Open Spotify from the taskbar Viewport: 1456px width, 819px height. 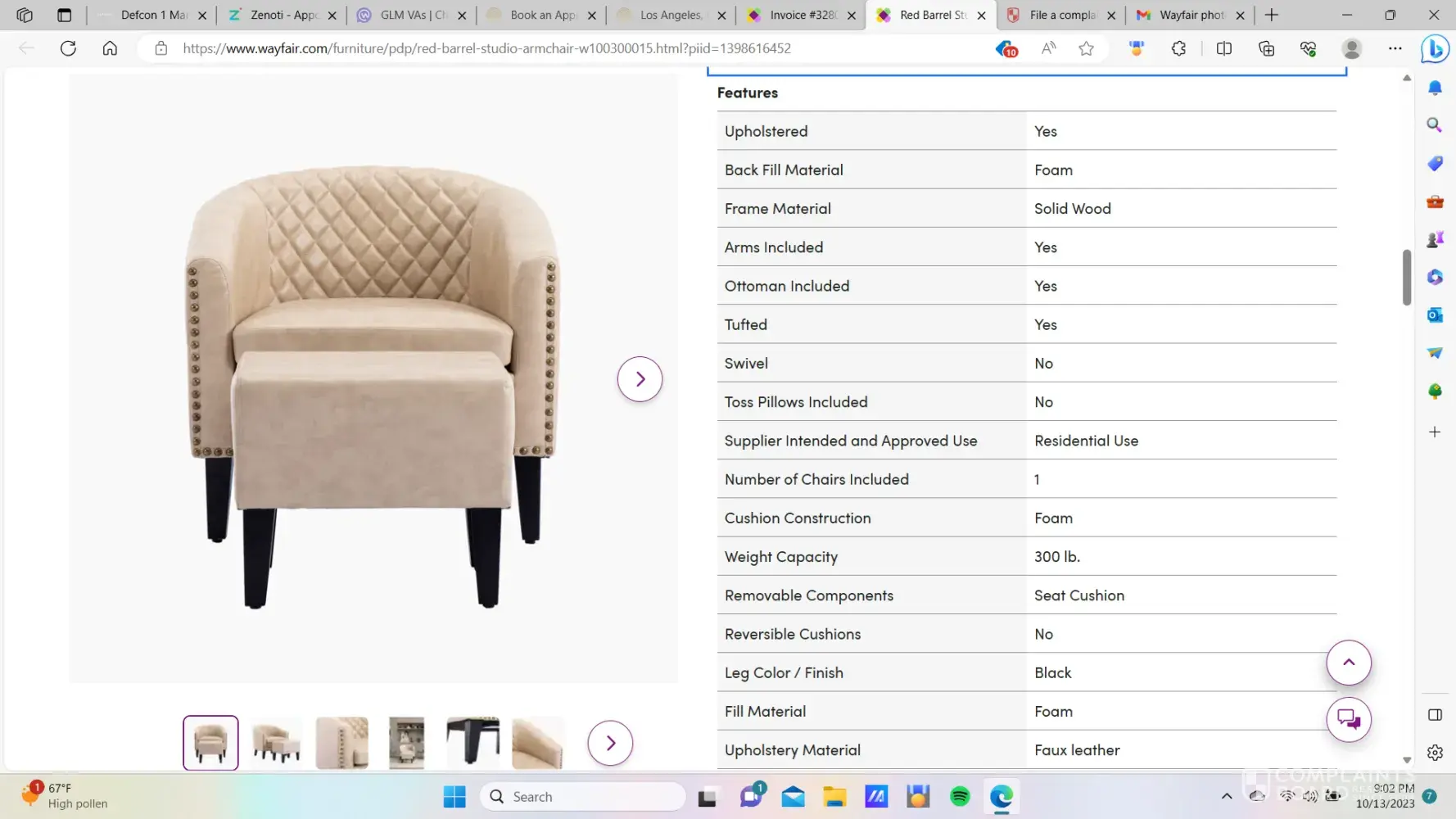pos(960,796)
